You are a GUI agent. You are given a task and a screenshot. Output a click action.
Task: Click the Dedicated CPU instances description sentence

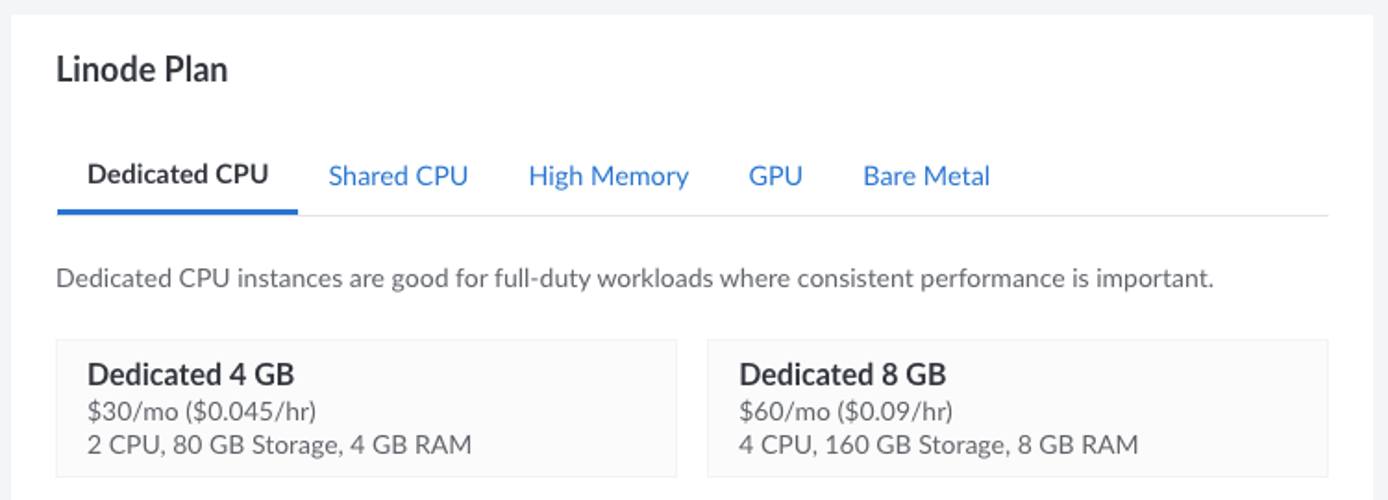pos(634,278)
